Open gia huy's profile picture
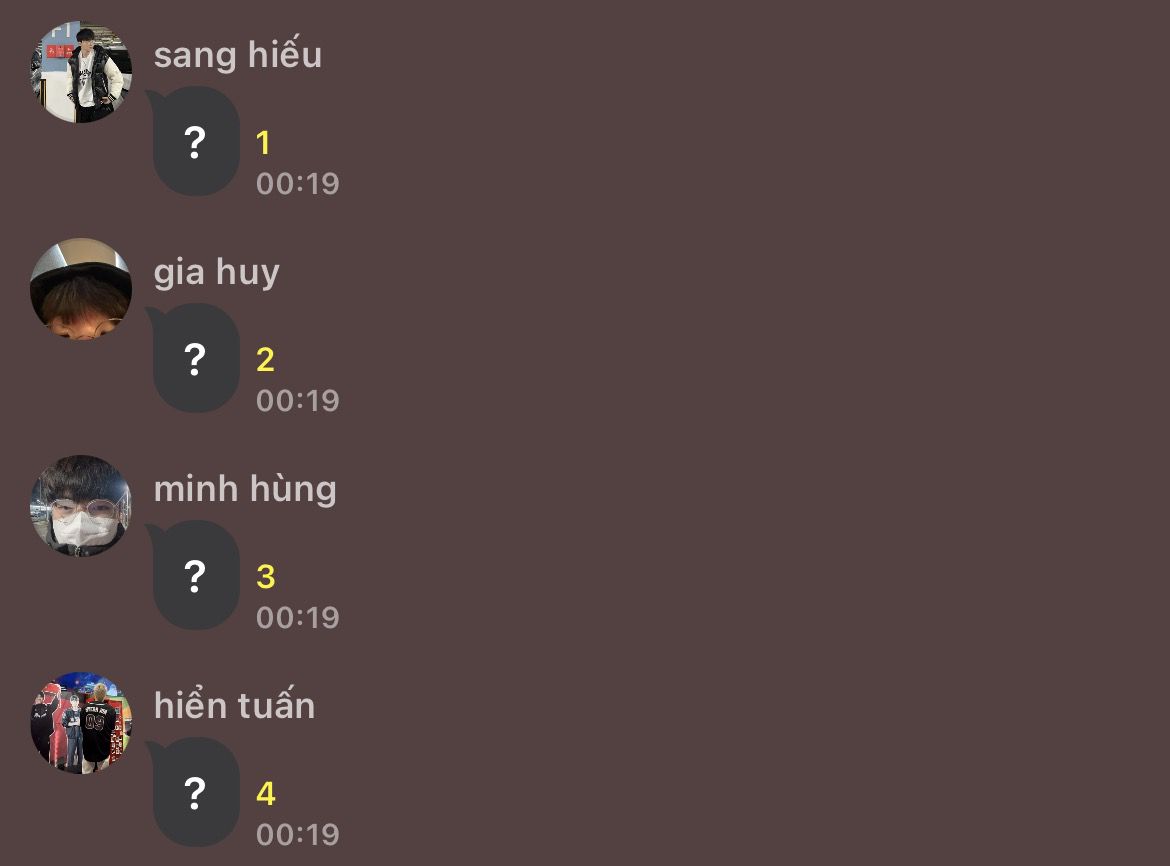 81,289
